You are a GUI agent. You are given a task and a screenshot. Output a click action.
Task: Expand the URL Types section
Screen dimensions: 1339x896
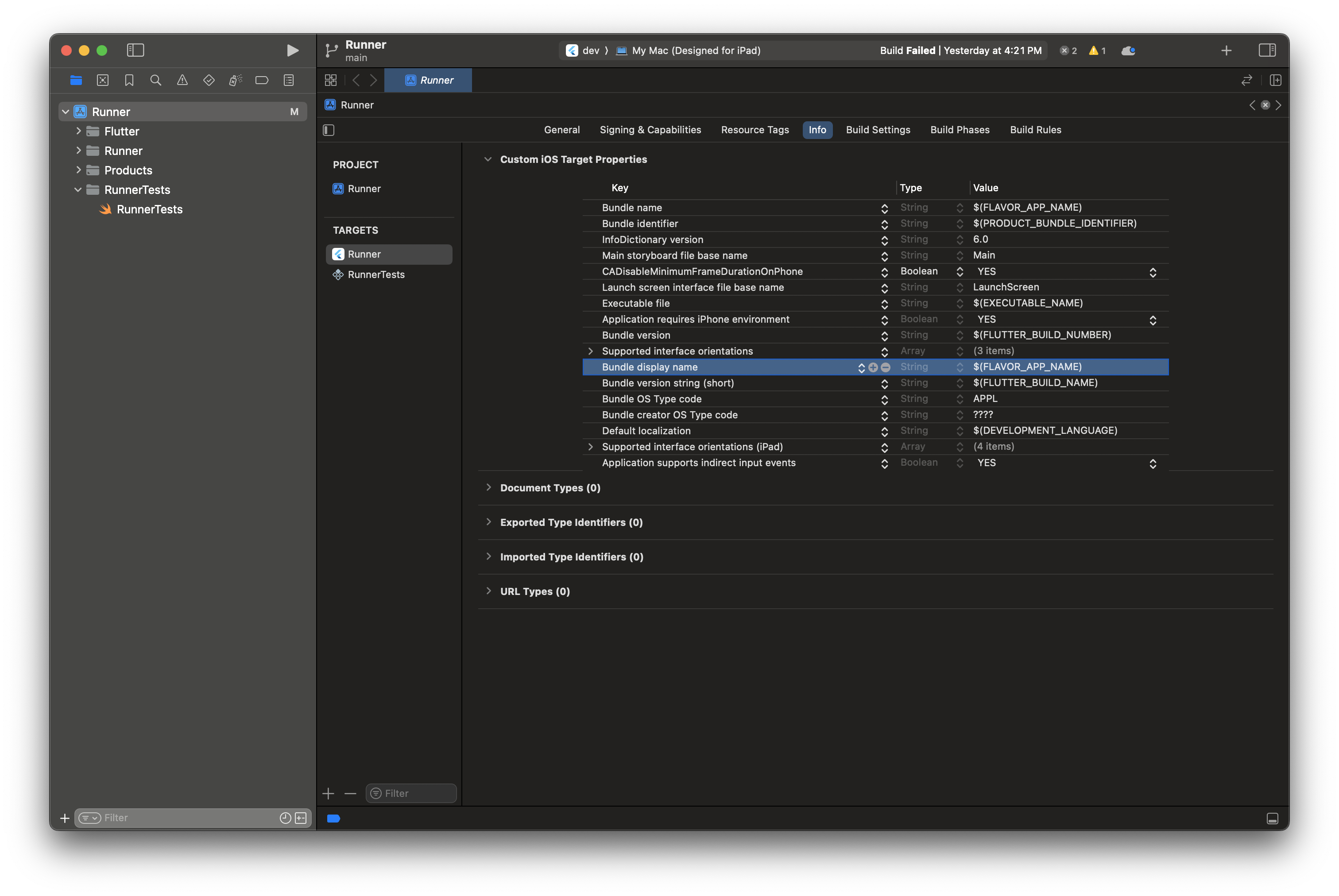tap(489, 591)
